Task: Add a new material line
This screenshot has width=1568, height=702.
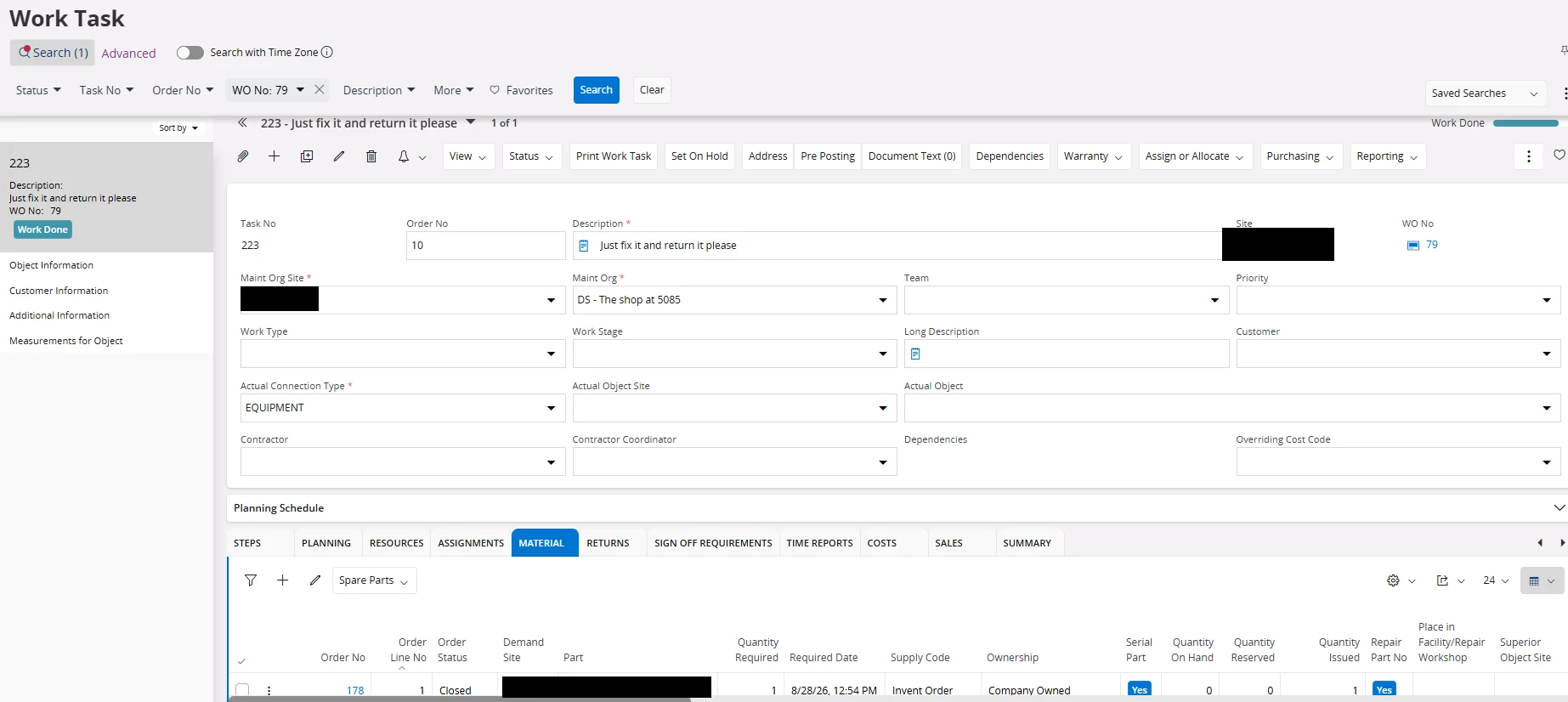Action: [283, 580]
